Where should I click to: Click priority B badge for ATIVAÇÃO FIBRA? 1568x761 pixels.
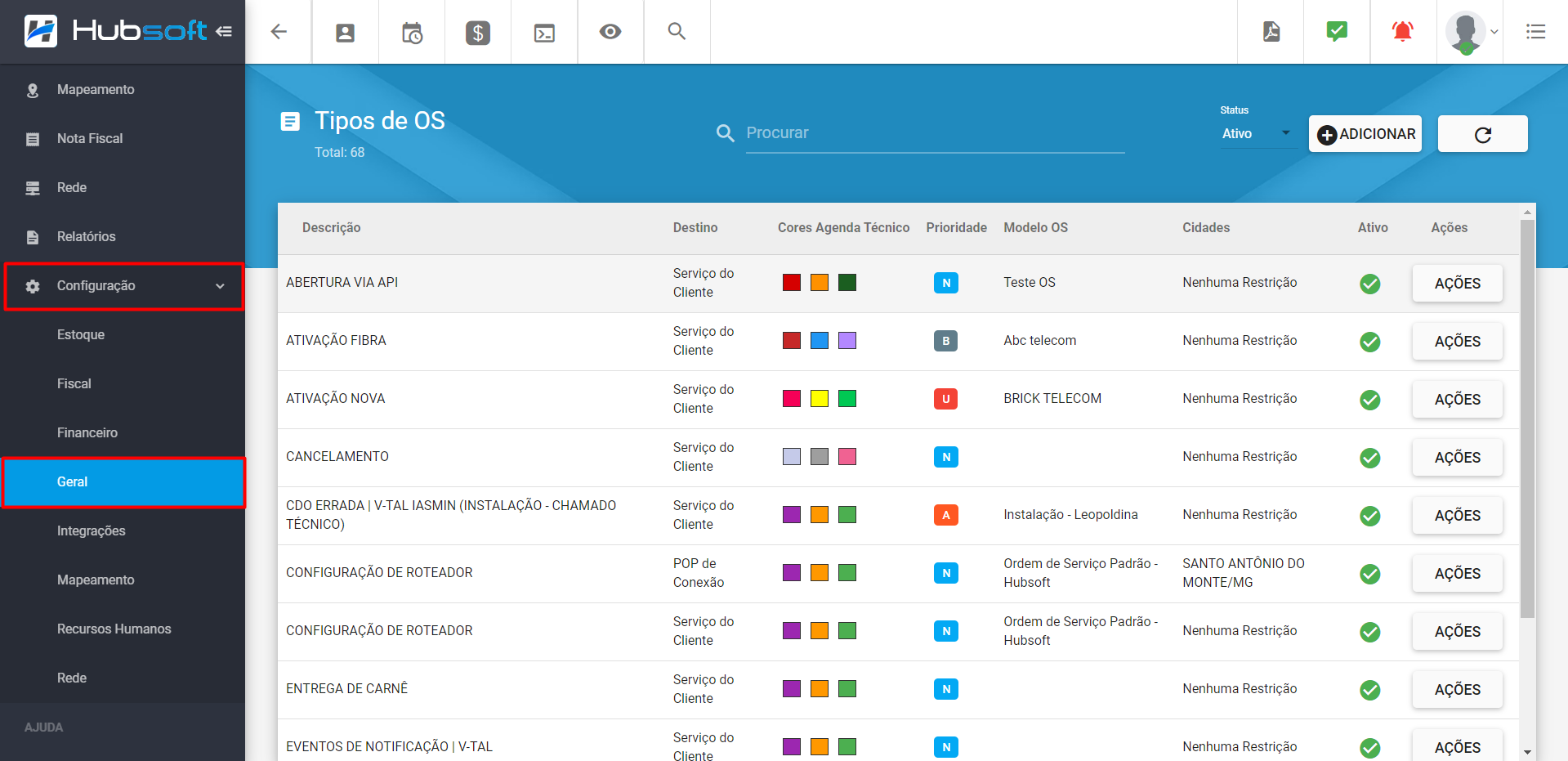(x=946, y=341)
